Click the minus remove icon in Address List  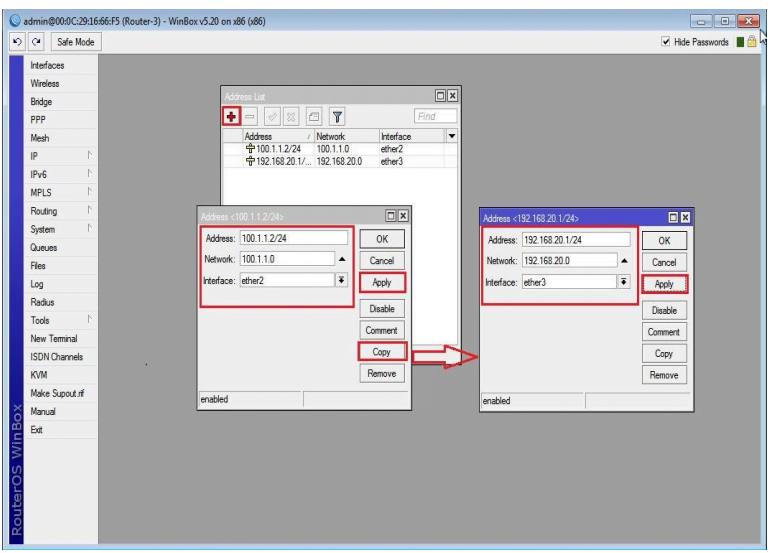tap(251, 116)
